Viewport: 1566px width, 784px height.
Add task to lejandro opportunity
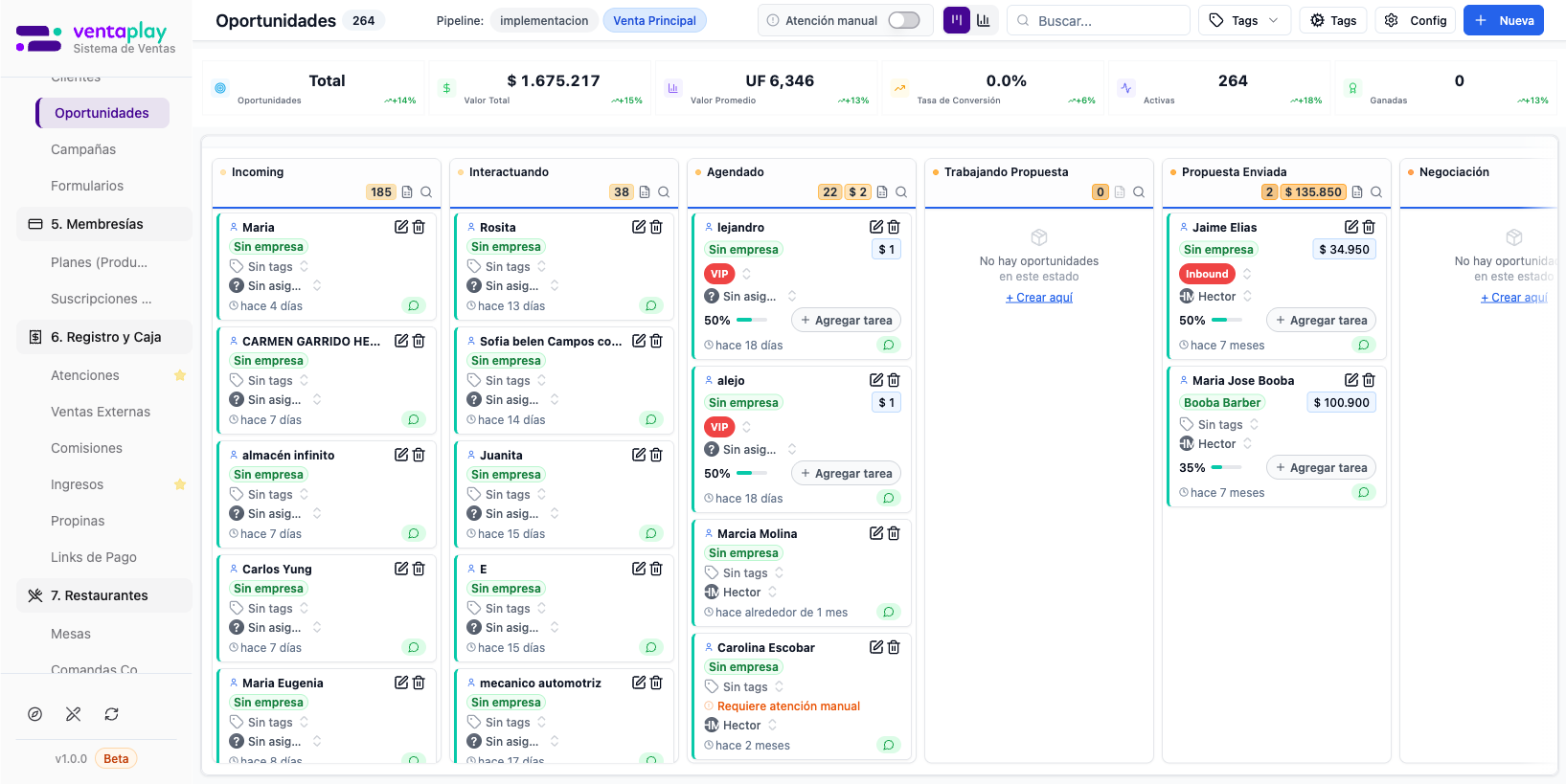[846, 321]
